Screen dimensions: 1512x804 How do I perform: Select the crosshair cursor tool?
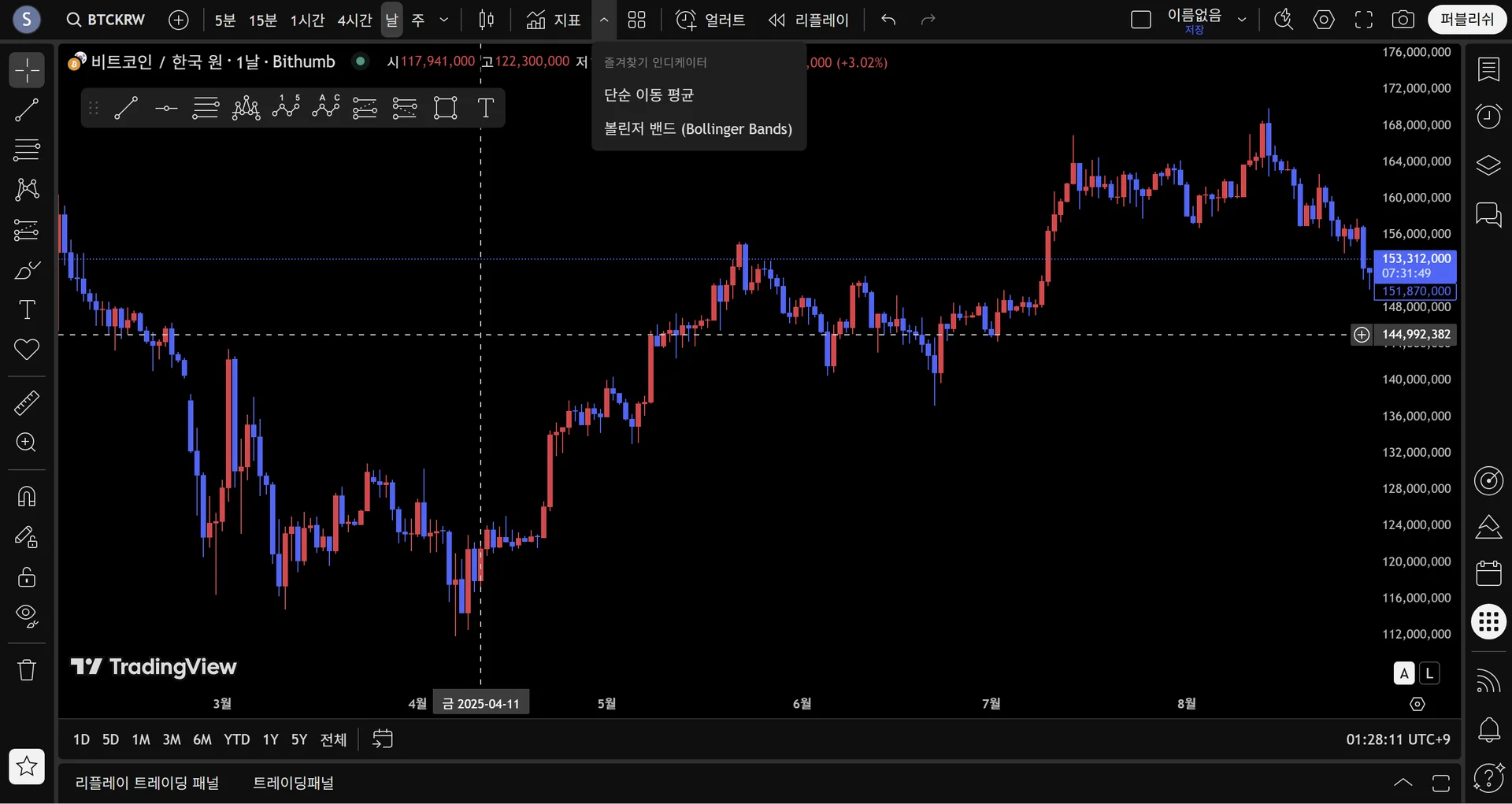(x=27, y=70)
